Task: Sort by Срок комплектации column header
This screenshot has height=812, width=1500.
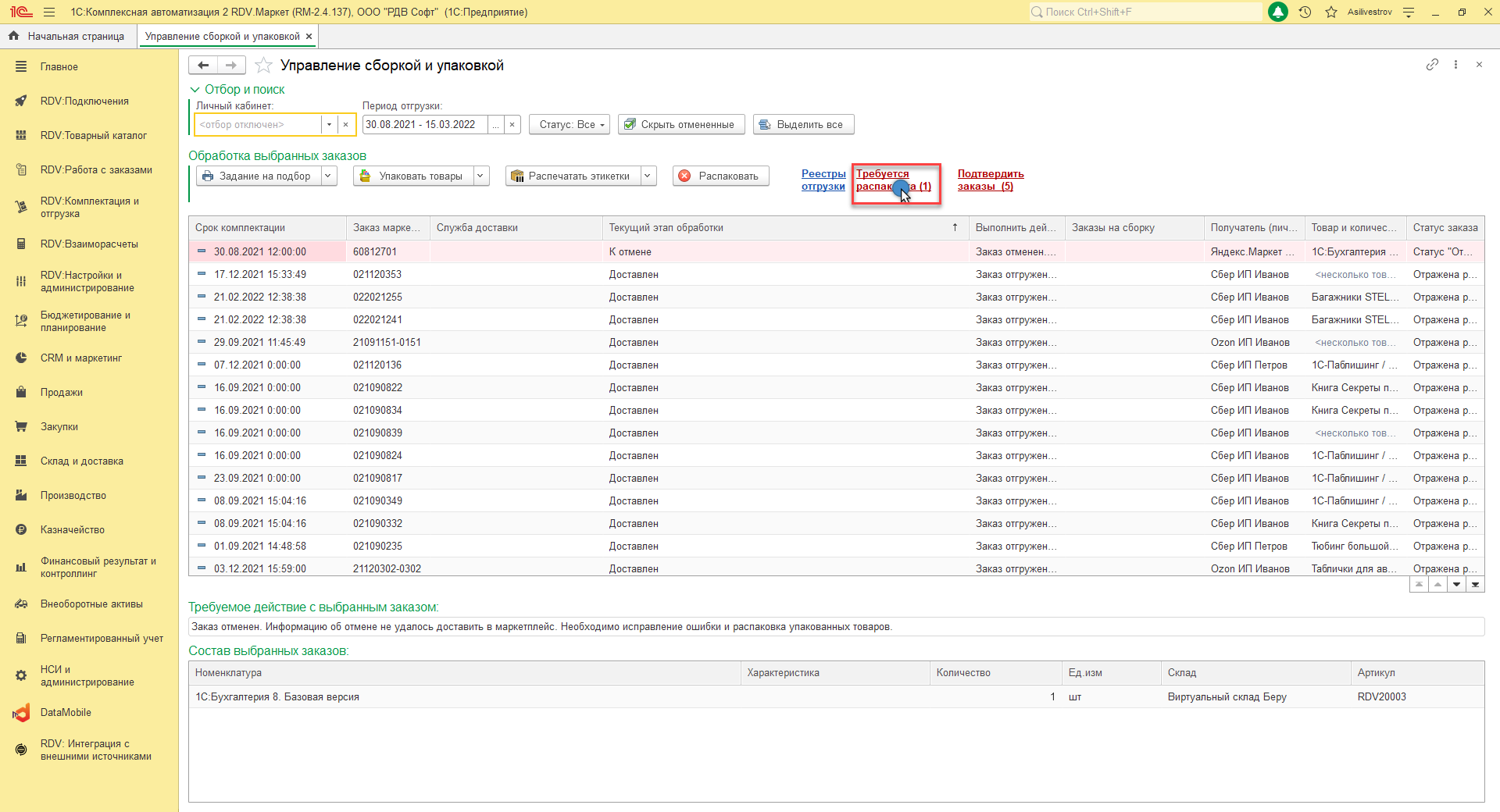Action: click(x=268, y=228)
